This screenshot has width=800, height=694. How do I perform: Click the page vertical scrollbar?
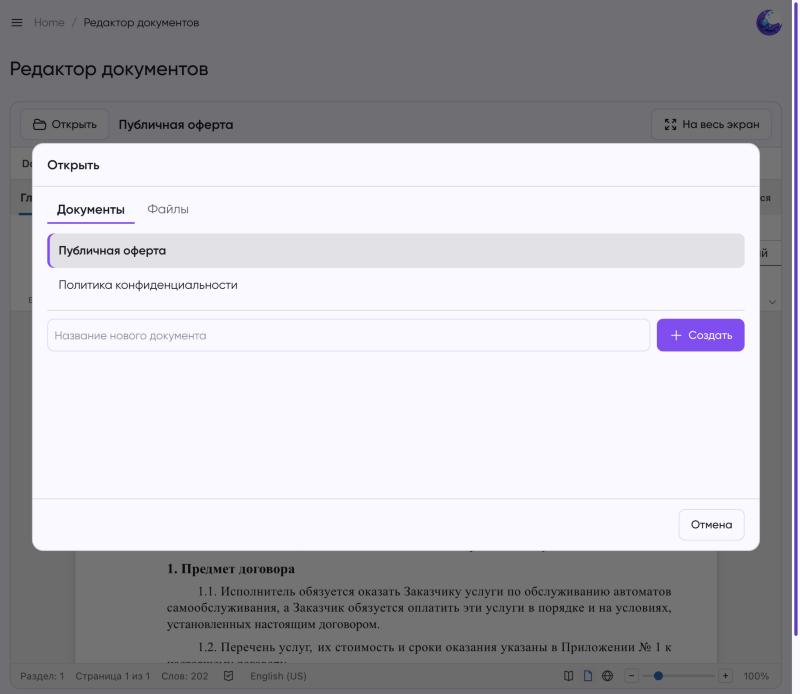coord(795,321)
